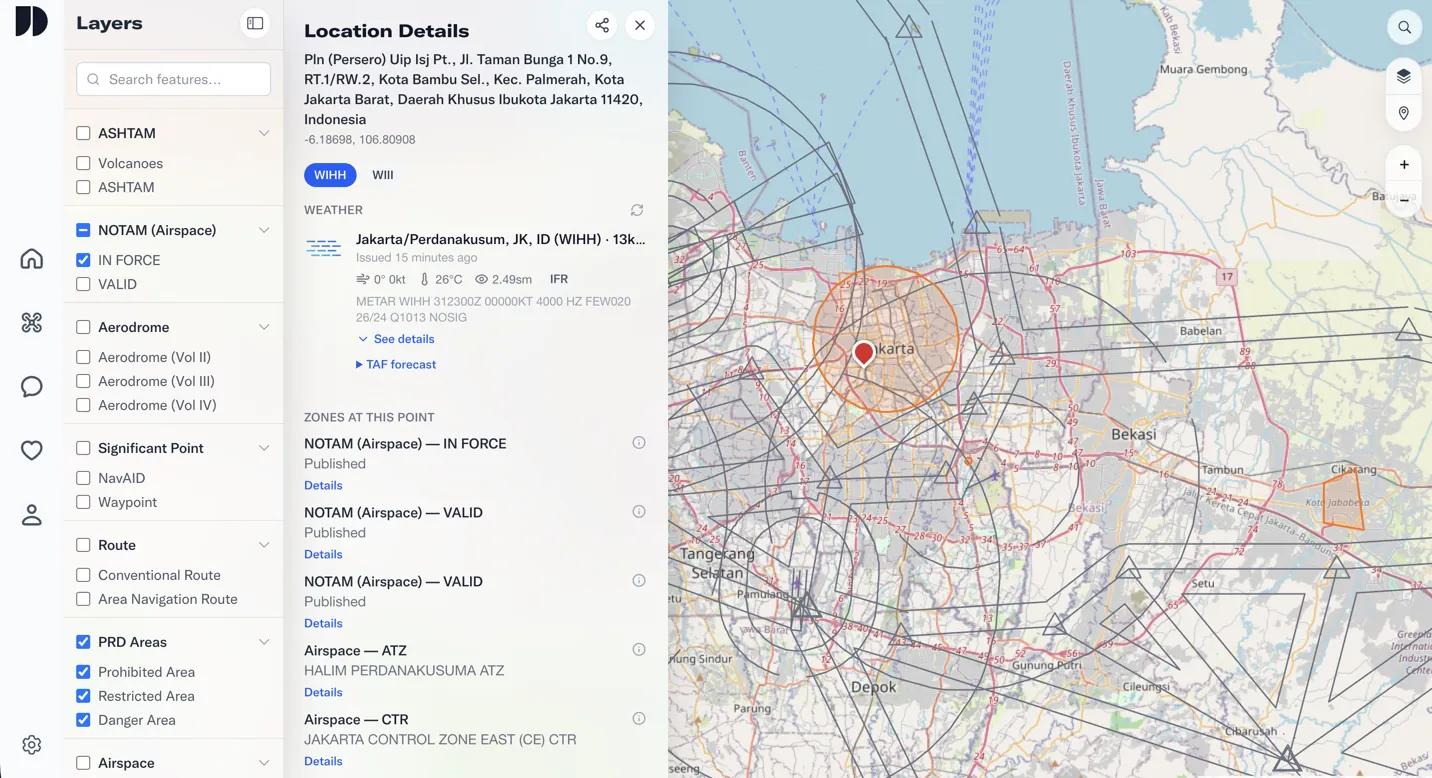
Task: Expand See details for weather
Action: pyautogui.click(x=396, y=339)
